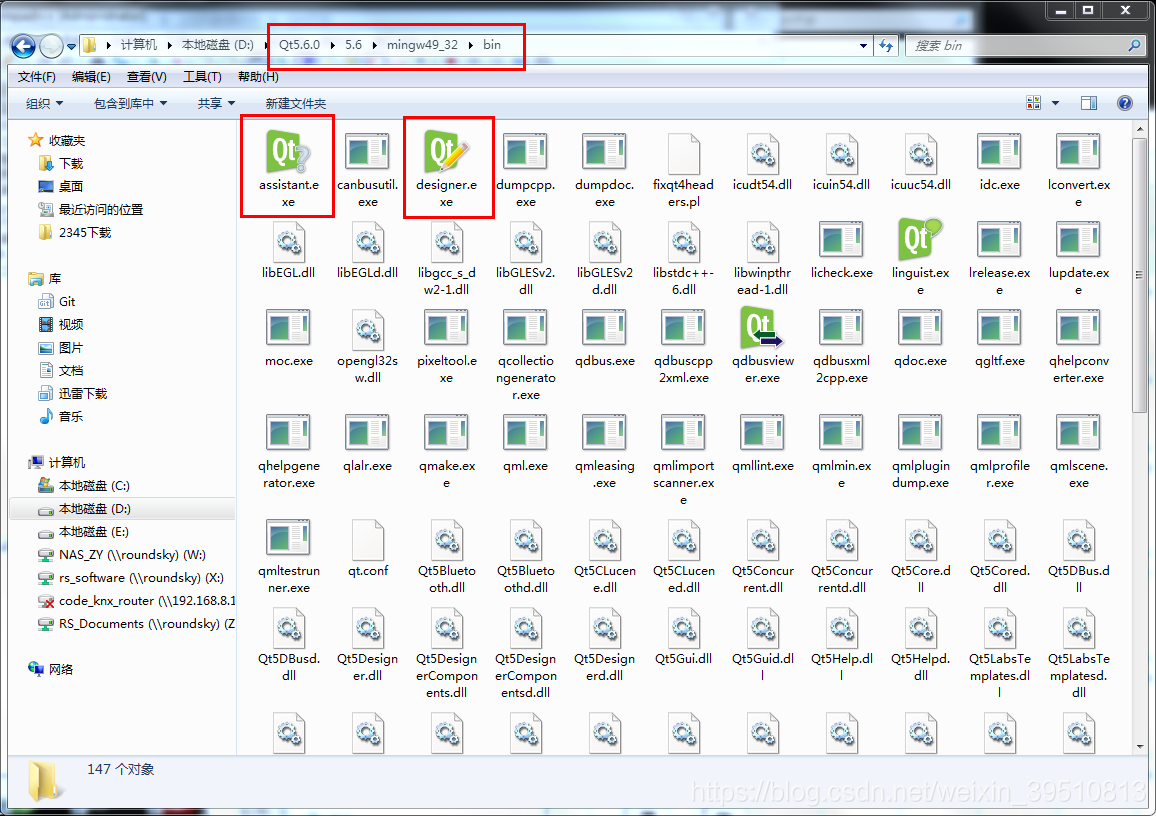The height and width of the screenshot is (816, 1156).
Task: Select the pixeltool.exe file icon
Action: 446,328
